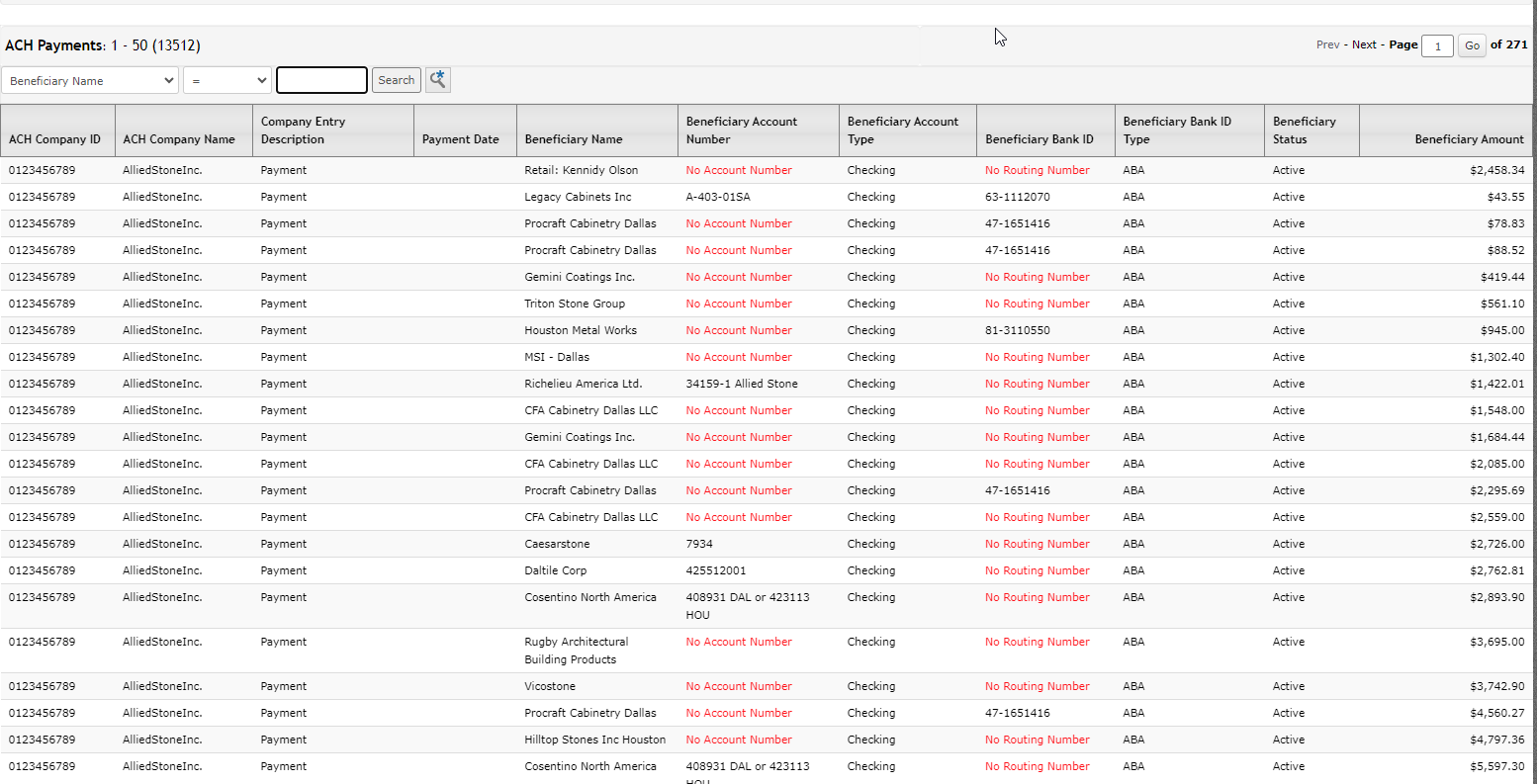Click the amount $945.00
The width and height of the screenshot is (1537, 784).
point(1503,330)
